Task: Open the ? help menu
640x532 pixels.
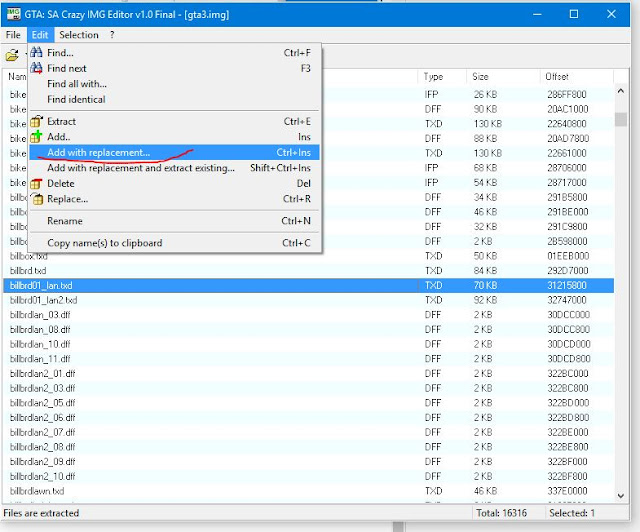Action: point(112,35)
